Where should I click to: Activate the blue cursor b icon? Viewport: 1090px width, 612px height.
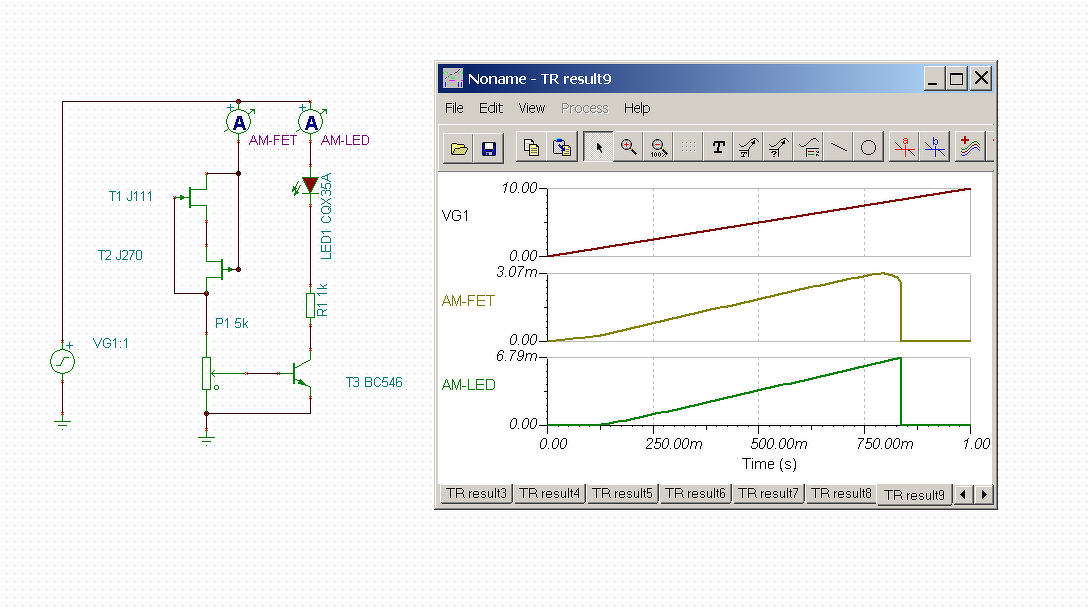[935, 147]
